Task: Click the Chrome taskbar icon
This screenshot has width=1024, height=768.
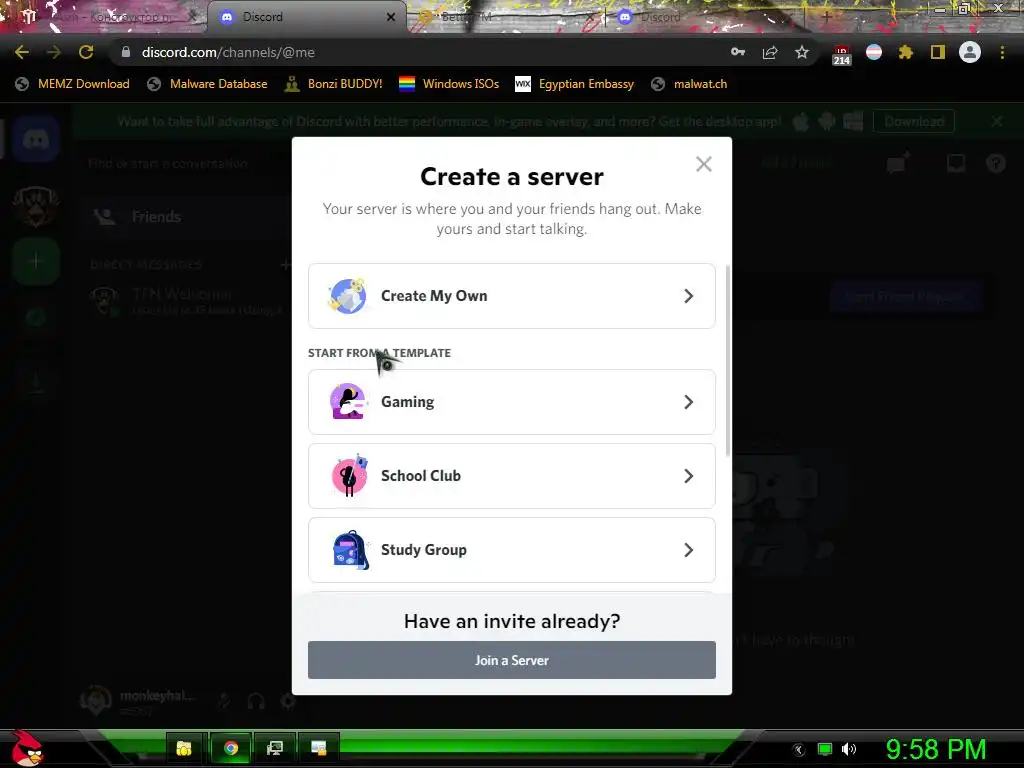Action: pos(231,748)
